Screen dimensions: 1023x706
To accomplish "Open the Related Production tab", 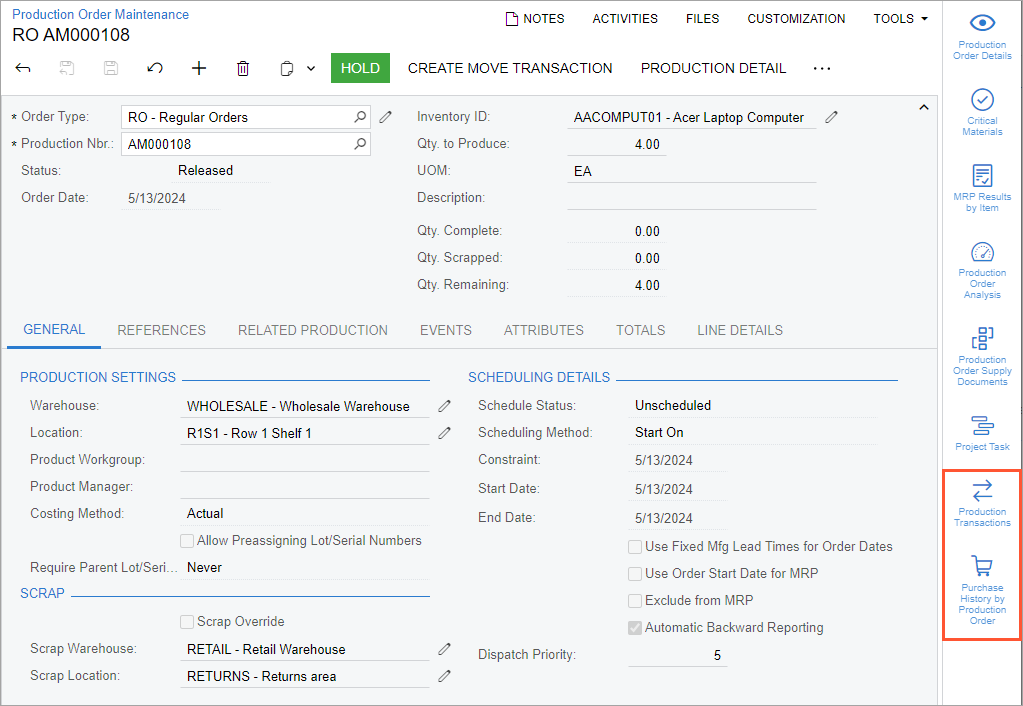I will coord(312,330).
